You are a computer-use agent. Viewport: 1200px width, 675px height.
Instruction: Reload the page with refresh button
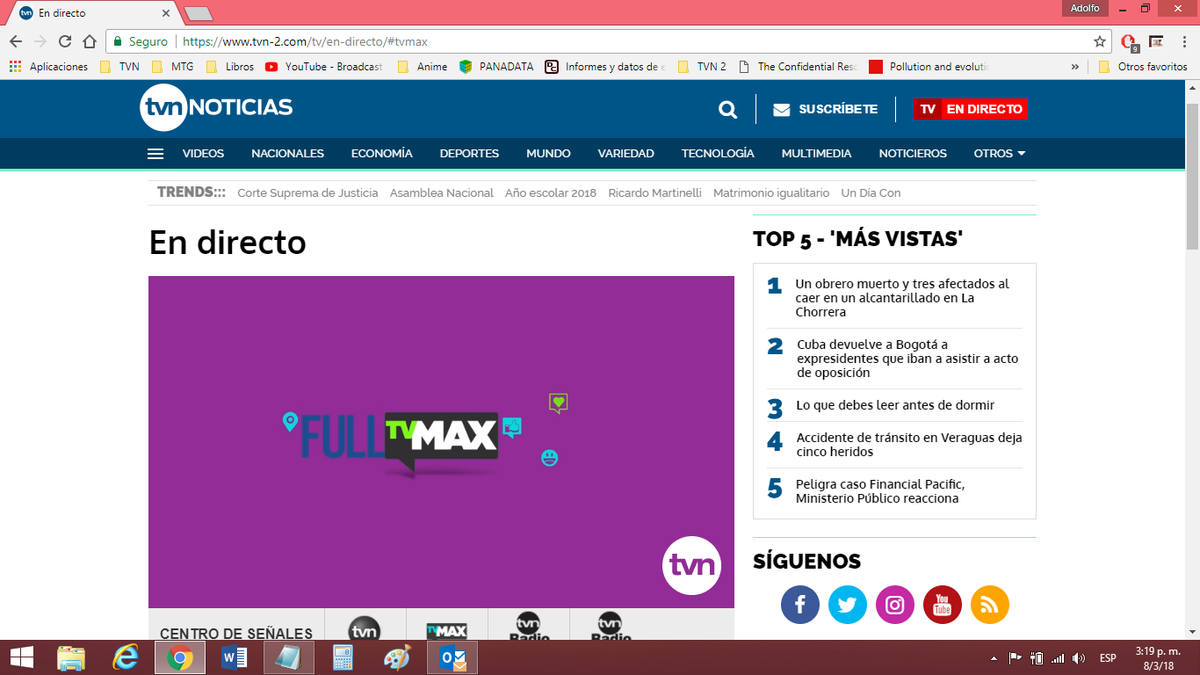(x=65, y=42)
